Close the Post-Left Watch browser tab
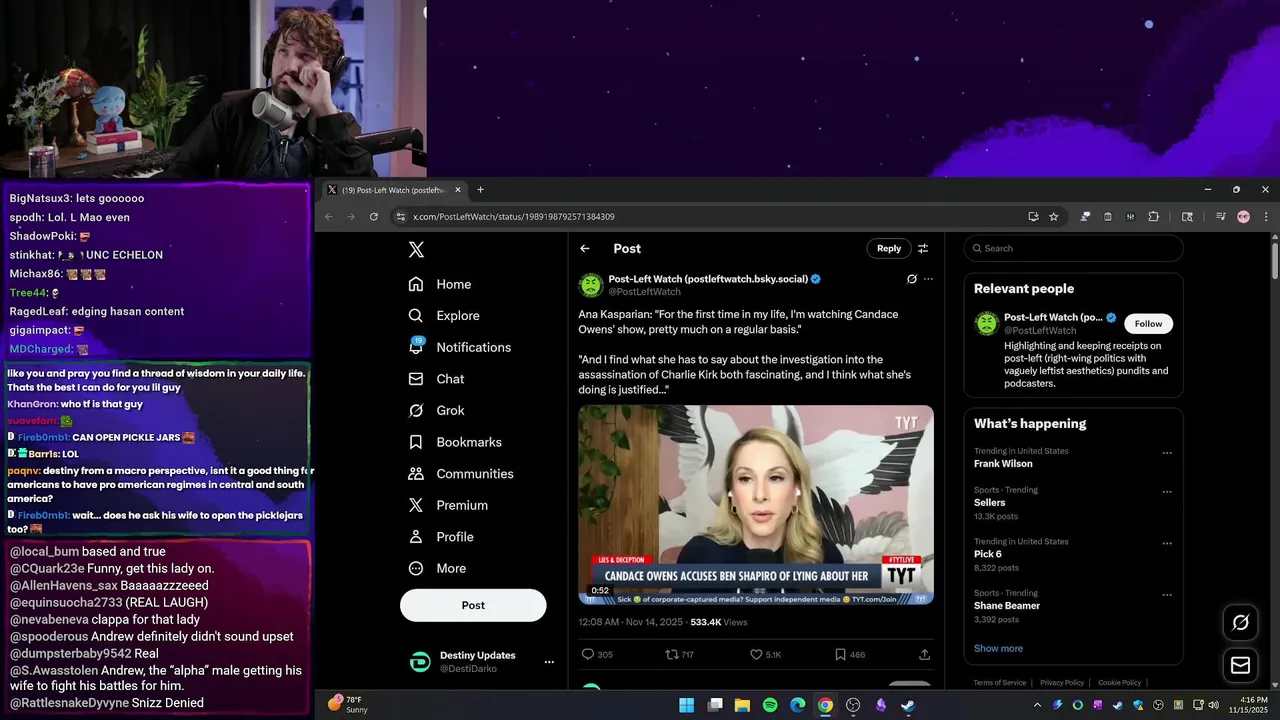The height and width of the screenshot is (720, 1280). [x=458, y=190]
